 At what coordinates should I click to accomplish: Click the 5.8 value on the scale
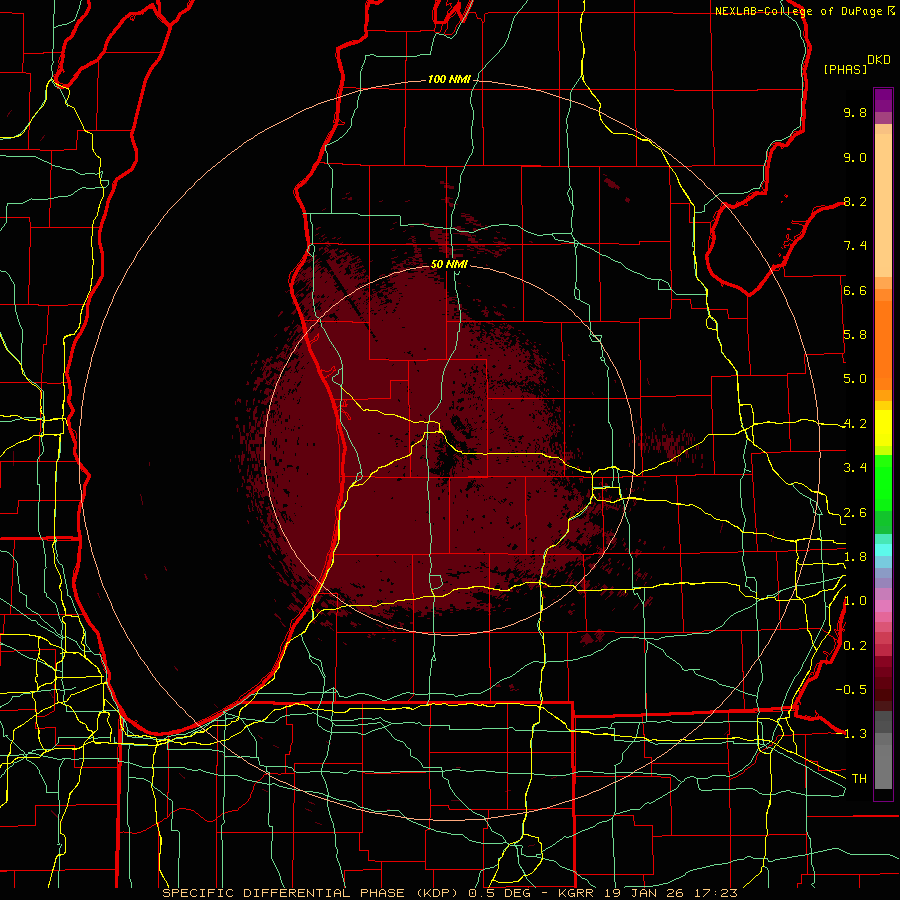(x=855, y=335)
